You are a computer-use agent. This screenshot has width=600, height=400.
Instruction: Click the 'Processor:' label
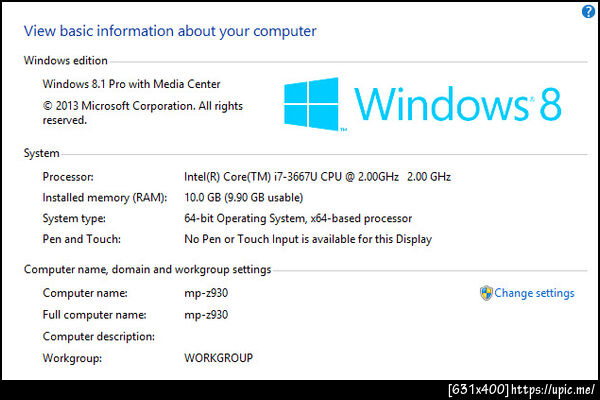click(68, 177)
